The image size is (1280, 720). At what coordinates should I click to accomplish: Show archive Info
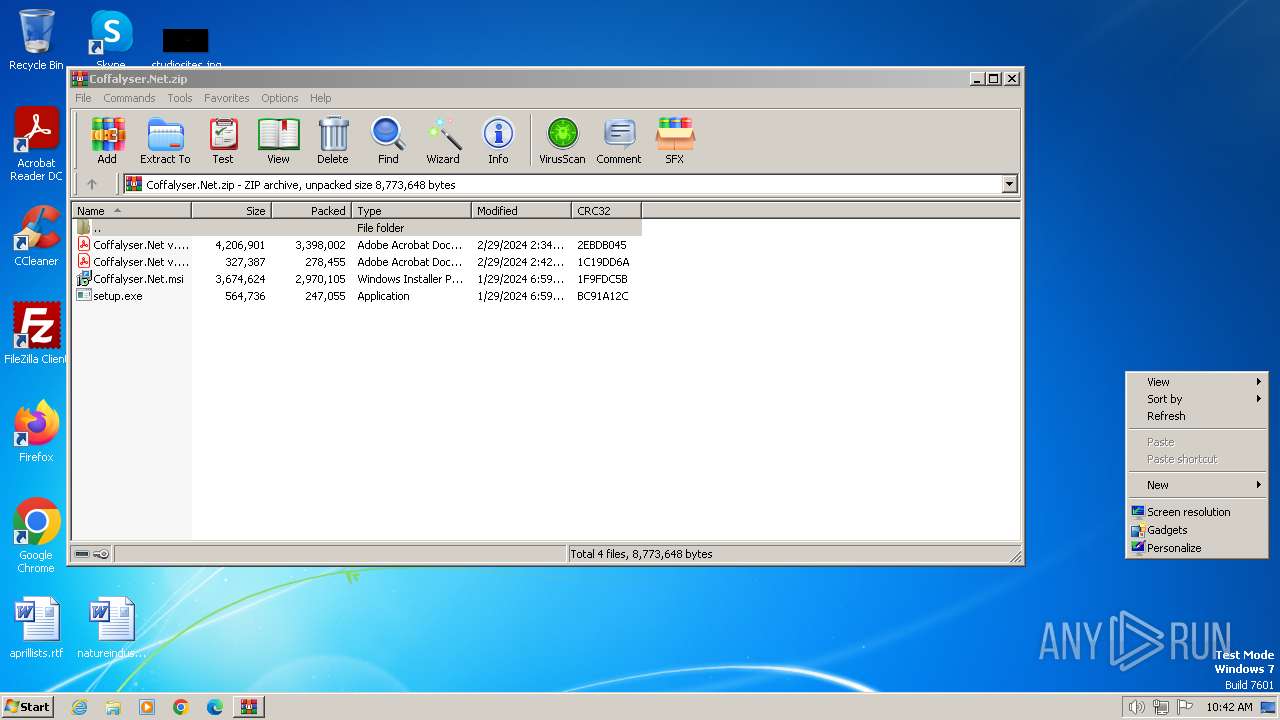[498, 141]
